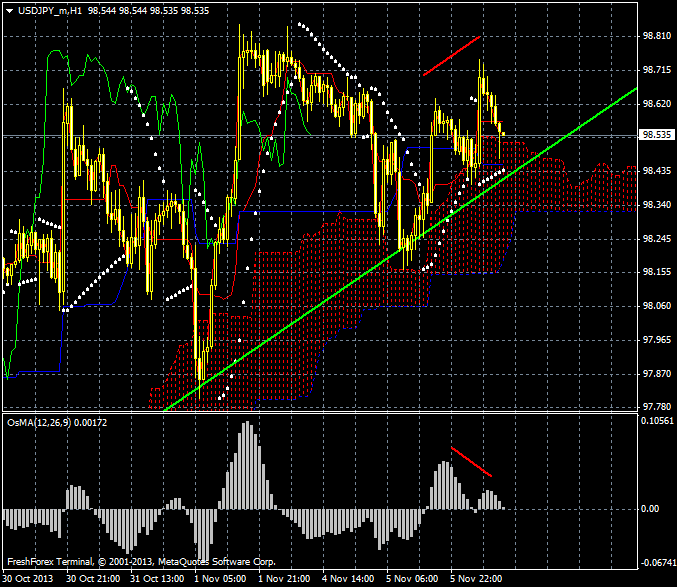Select the red divergence line above price candles
Viewport: 677px width, 587px height.
(452, 55)
